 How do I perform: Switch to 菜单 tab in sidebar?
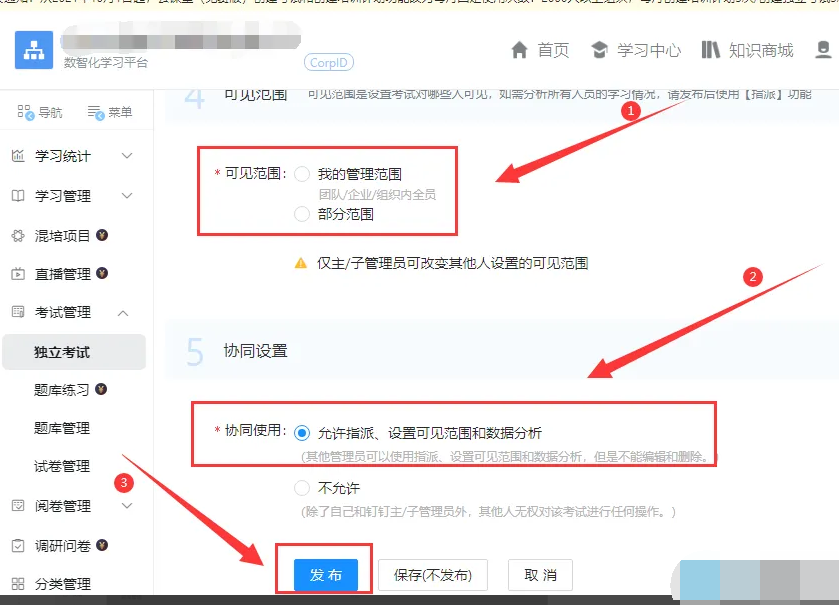point(110,112)
